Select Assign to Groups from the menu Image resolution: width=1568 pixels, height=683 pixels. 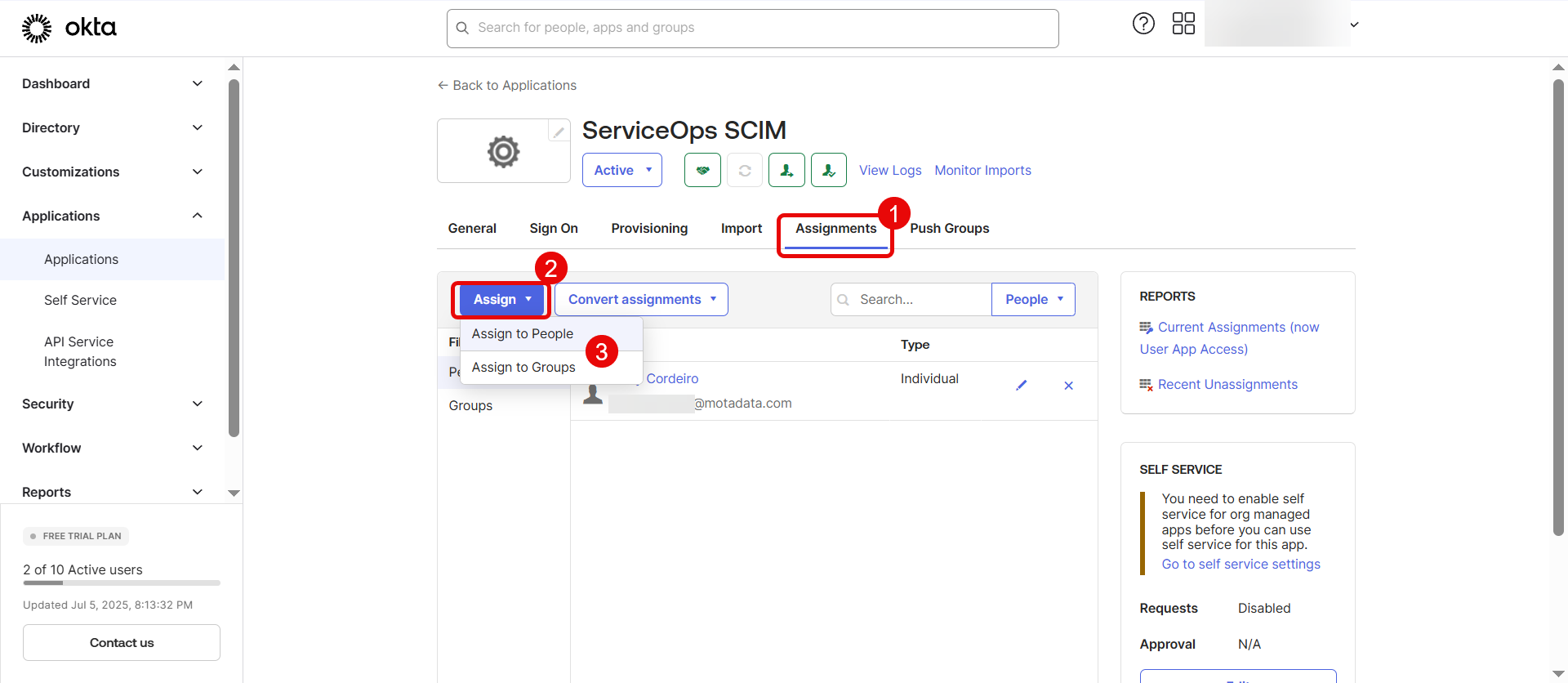523,368
